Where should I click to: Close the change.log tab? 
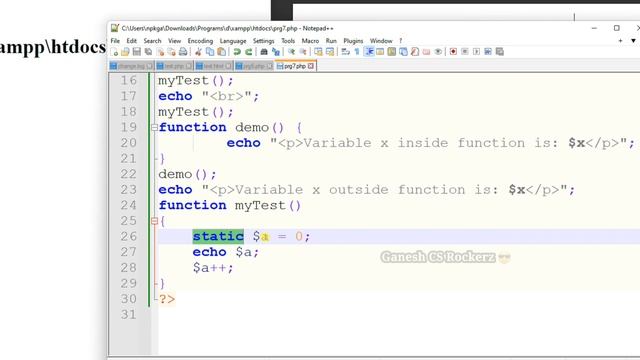click(x=149, y=66)
